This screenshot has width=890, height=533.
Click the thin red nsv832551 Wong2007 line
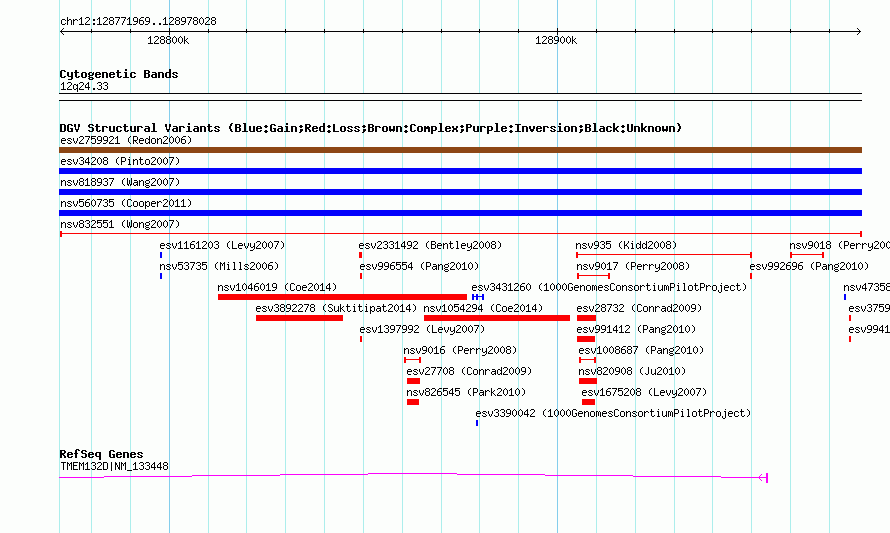click(460, 234)
